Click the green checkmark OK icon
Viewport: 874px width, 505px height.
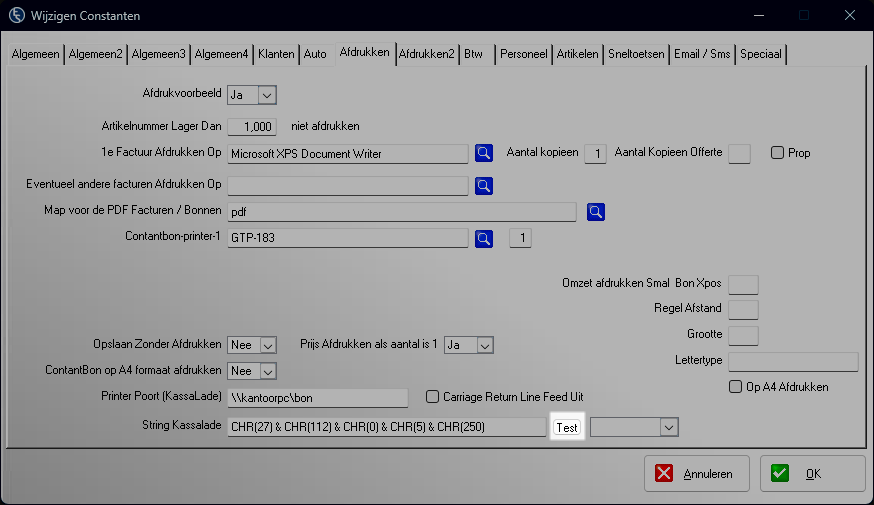[780, 474]
